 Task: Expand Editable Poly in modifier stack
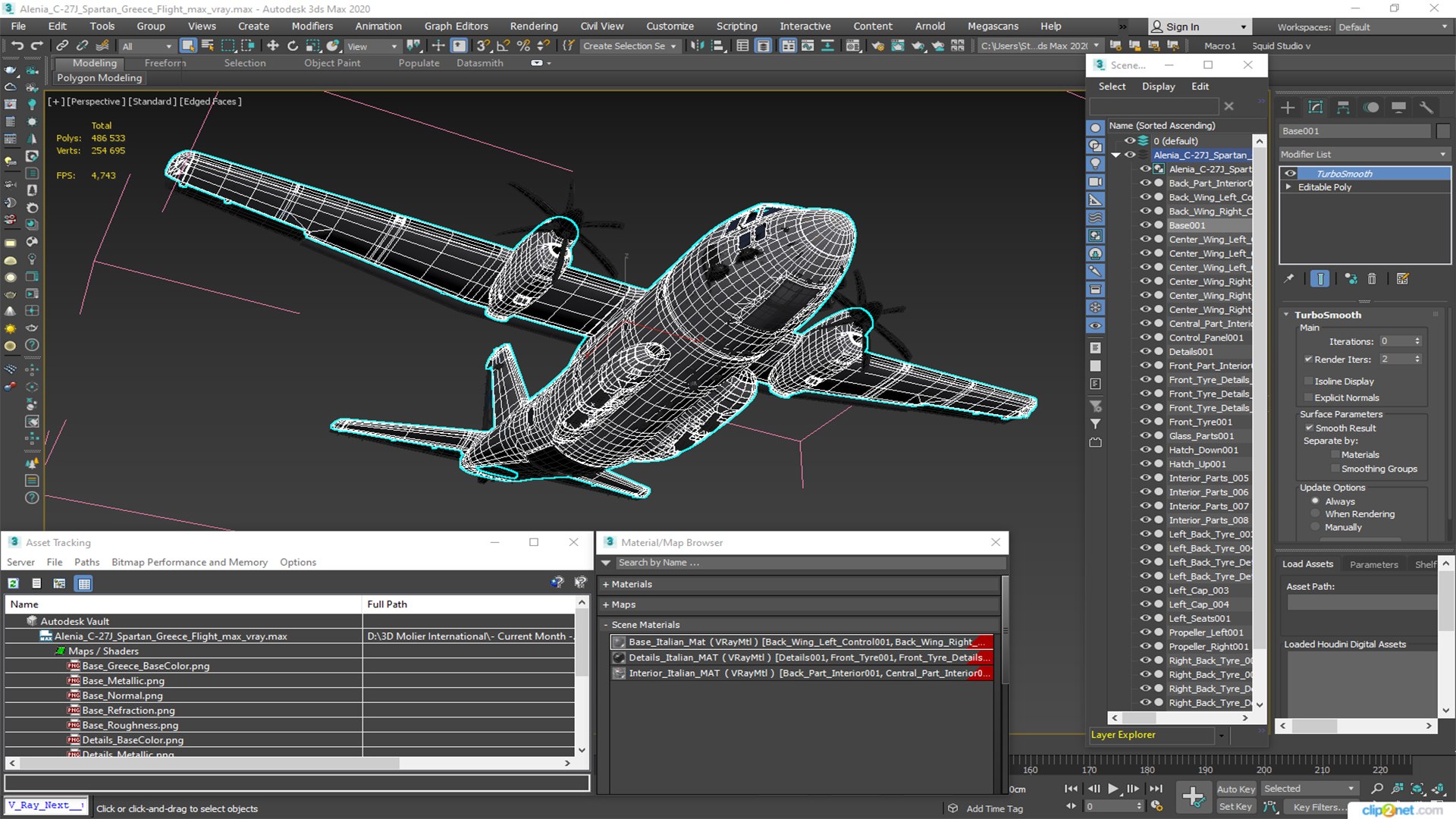(1288, 187)
